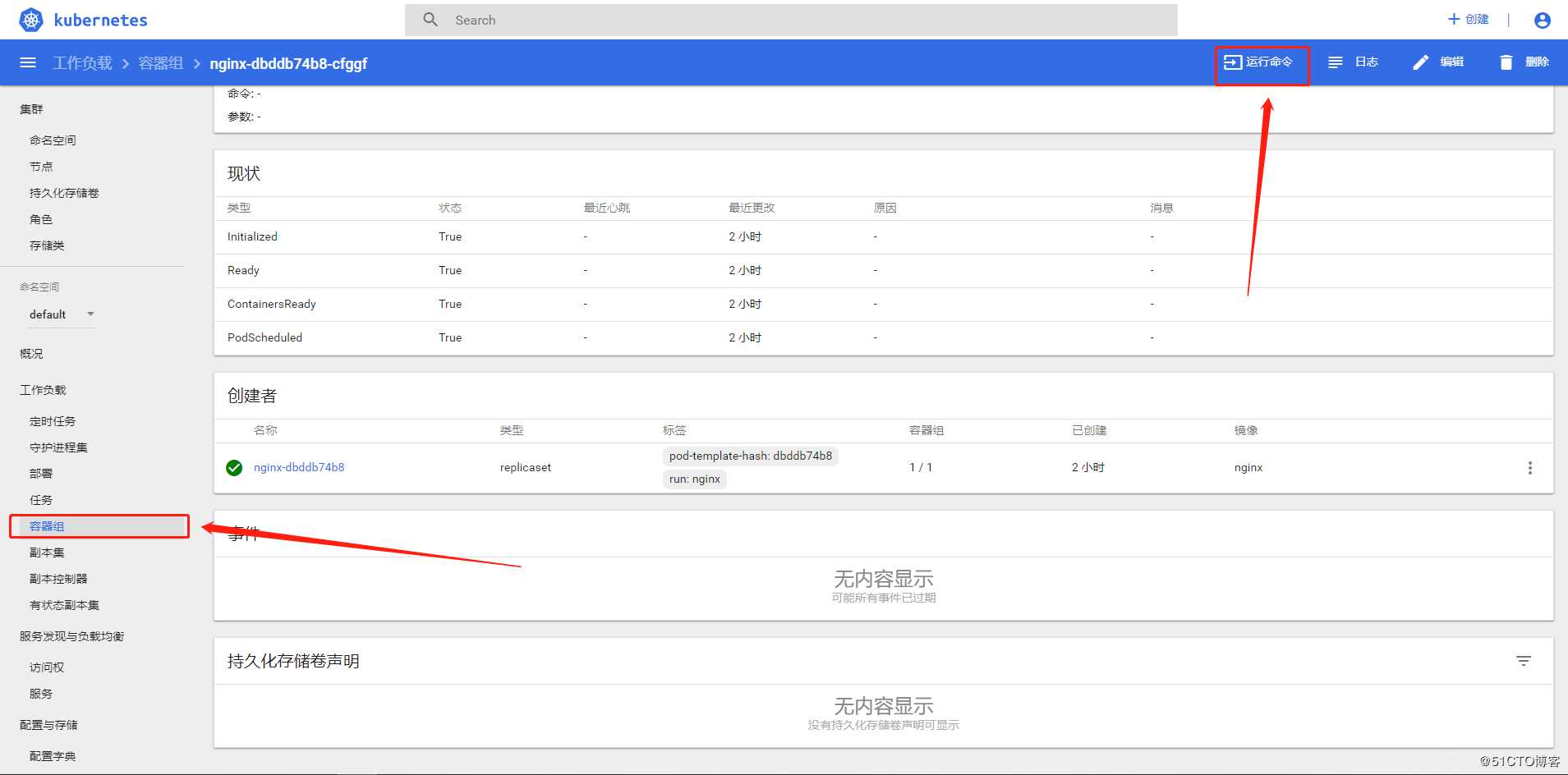This screenshot has height=775, width=1568.
Task: Click 工作负载 in the breadcrumb
Action: click(82, 63)
